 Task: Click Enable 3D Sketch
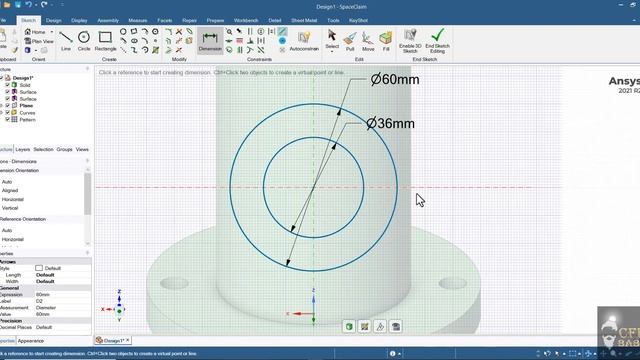coord(410,41)
